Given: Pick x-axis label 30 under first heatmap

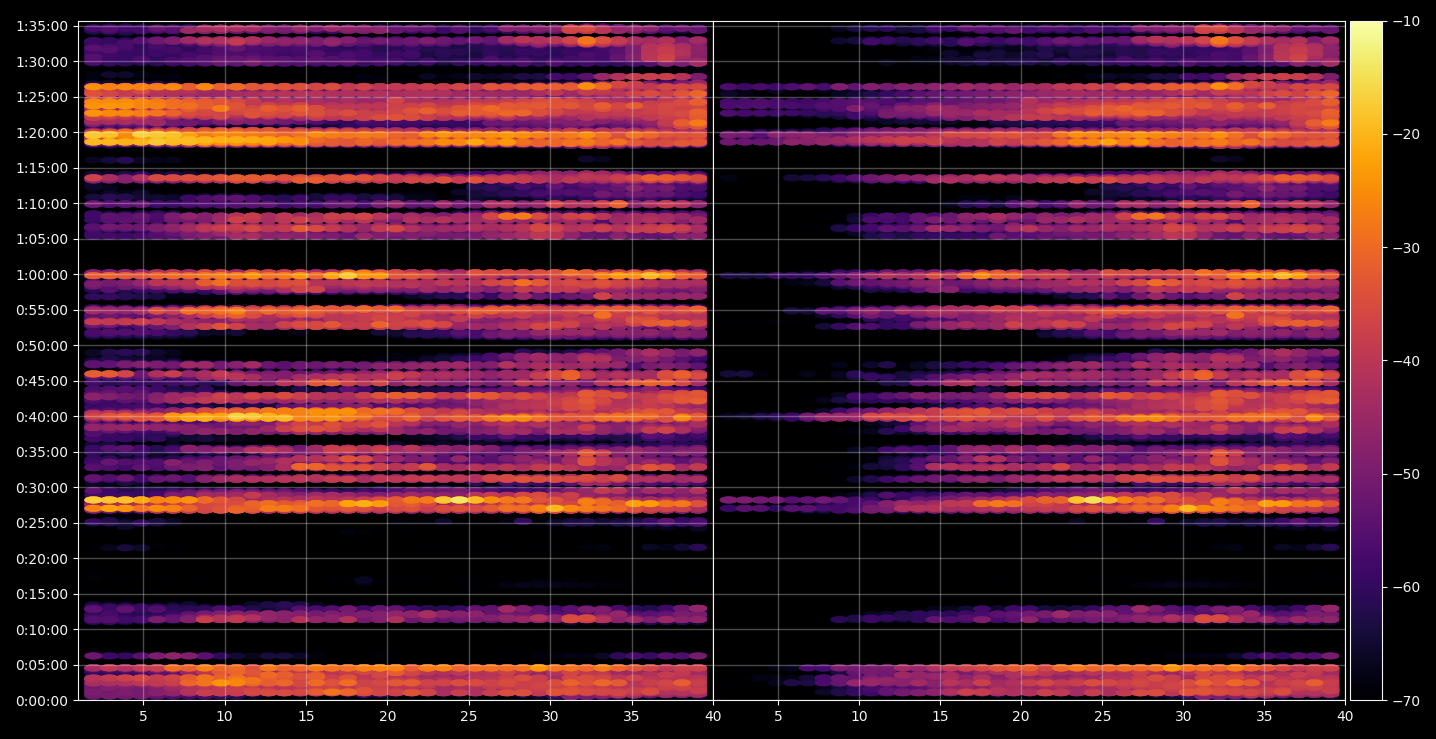Looking at the screenshot, I should (x=550, y=716).
